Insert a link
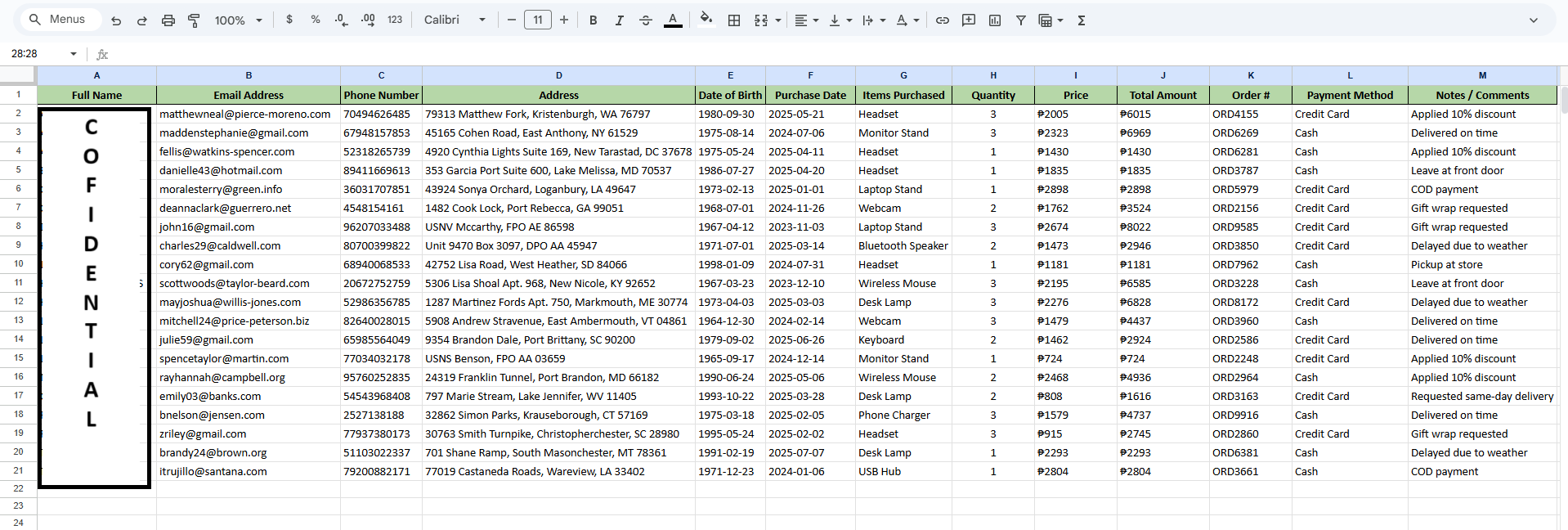The width and height of the screenshot is (1568, 530). (943, 20)
